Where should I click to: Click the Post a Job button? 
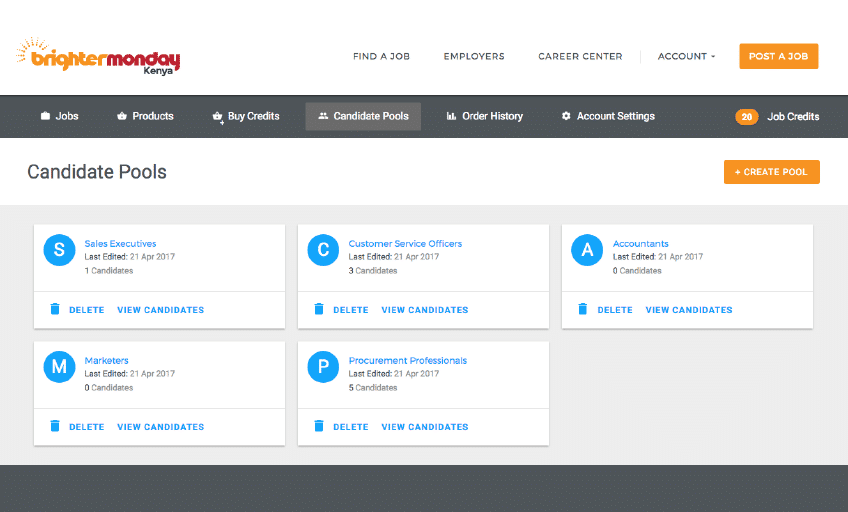(778, 57)
